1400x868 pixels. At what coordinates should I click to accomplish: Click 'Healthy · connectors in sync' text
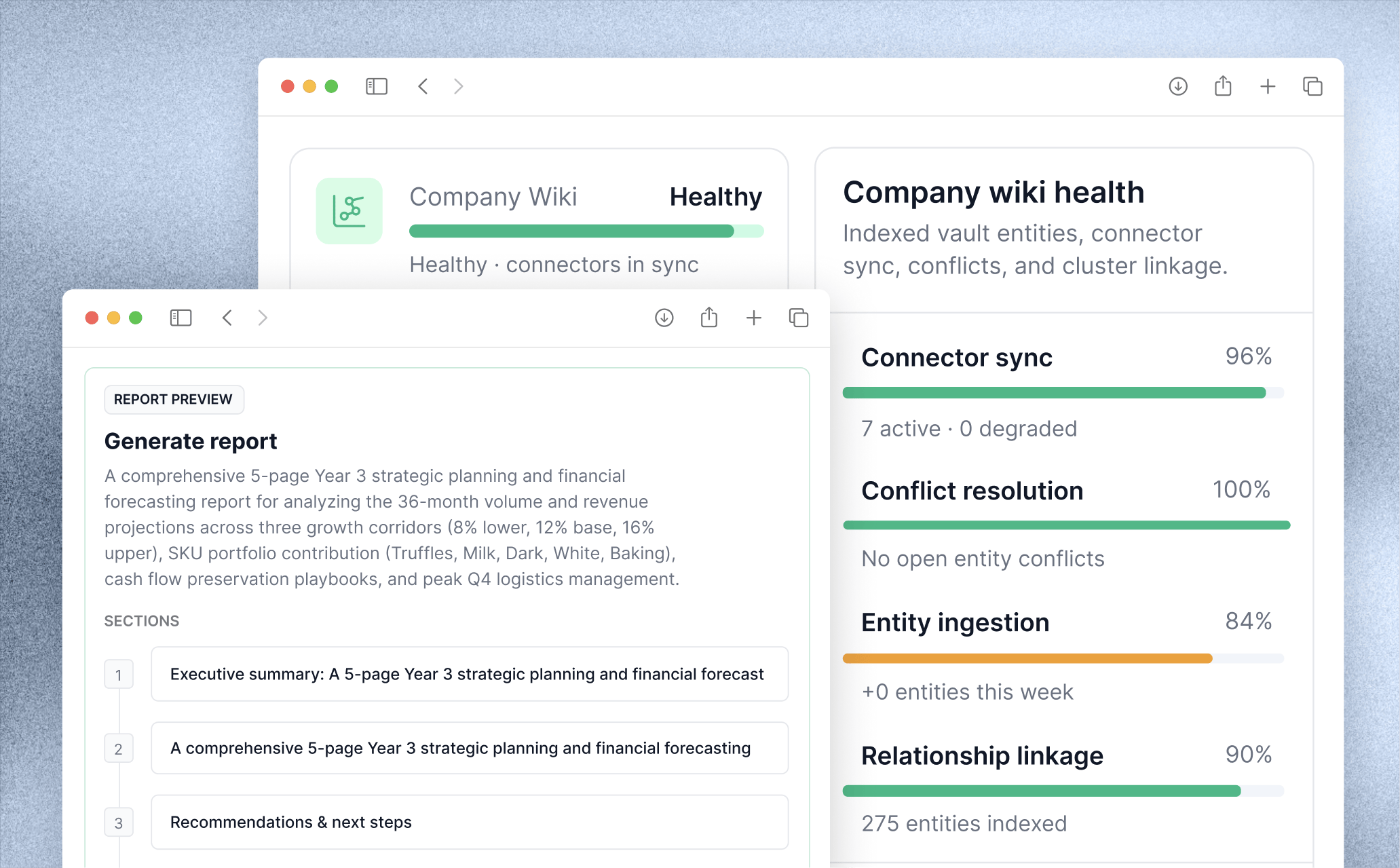tap(554, 264)
